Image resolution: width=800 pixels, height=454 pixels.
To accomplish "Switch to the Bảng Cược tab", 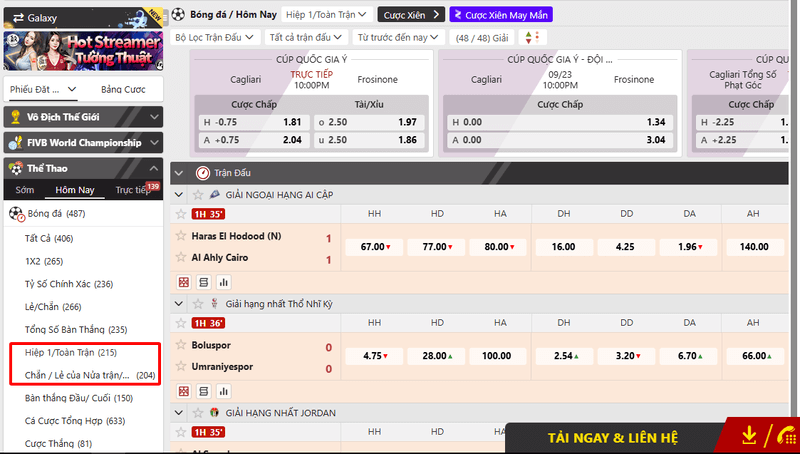I will (x=123, y=89).
